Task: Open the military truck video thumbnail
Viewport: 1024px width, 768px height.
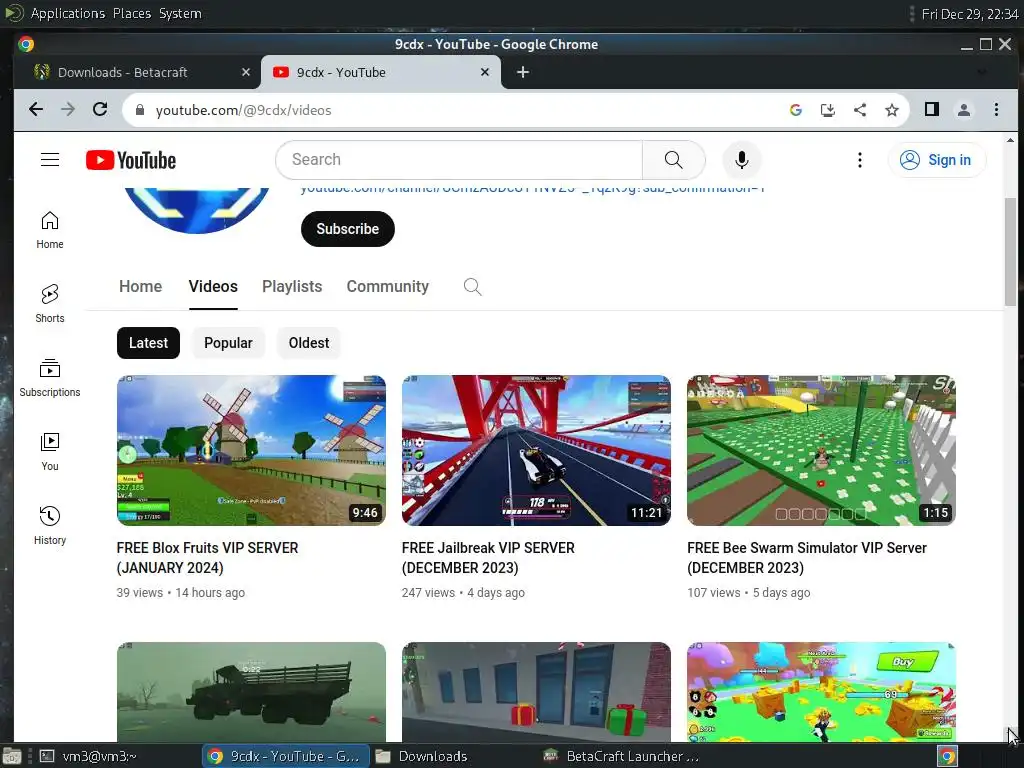Action: 251,692
